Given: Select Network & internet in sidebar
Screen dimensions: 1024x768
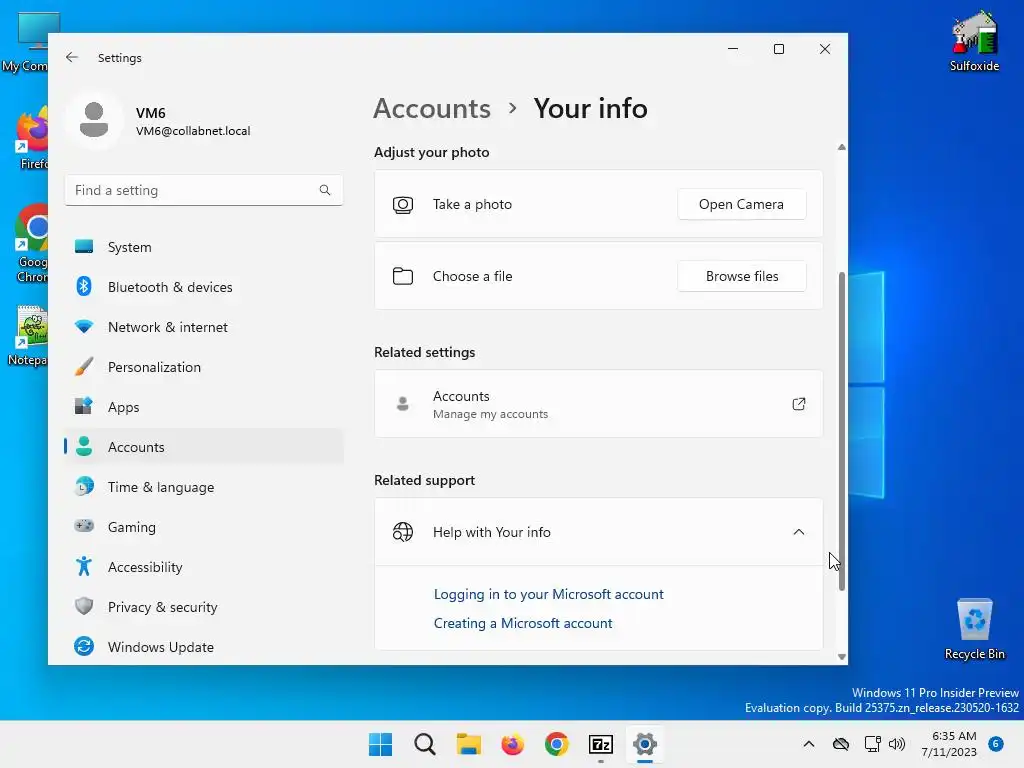Looking at the screenshot, I should tap(204, 327).
